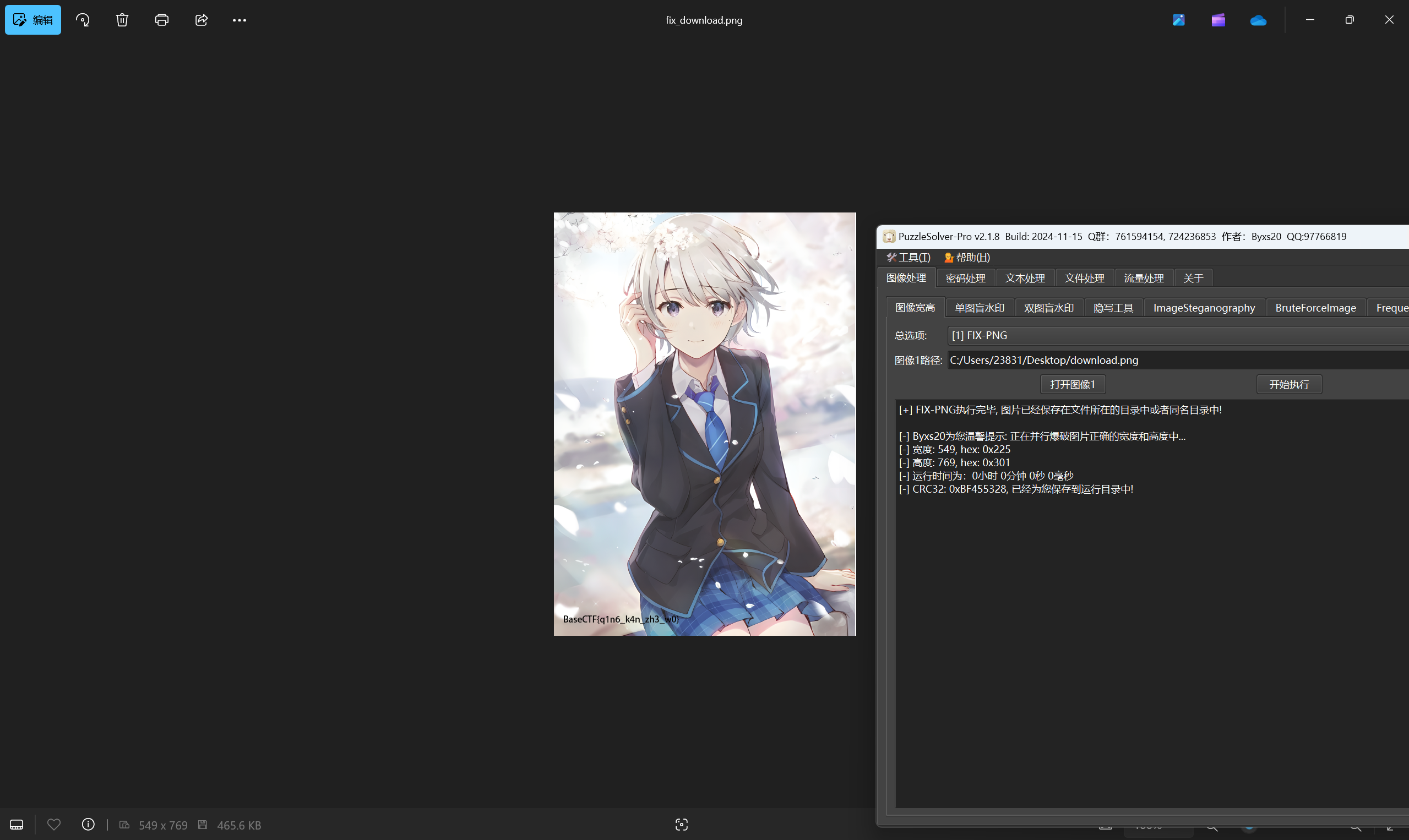
Task: Expand the 总选项 [1] FIX-PNG dropdown
Action: (1178, 336)
